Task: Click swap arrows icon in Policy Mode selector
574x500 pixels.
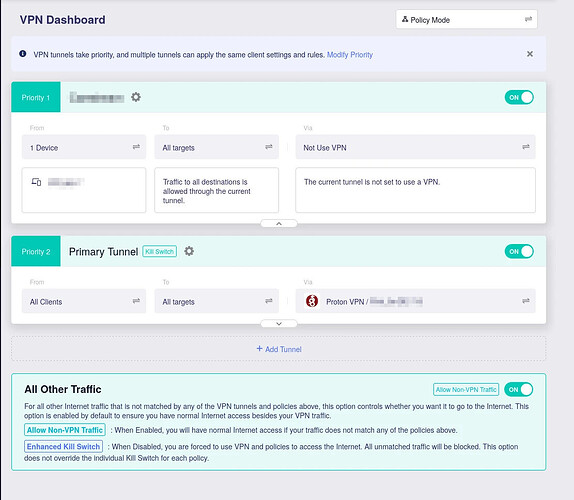Action: click(x=528, y=19)
